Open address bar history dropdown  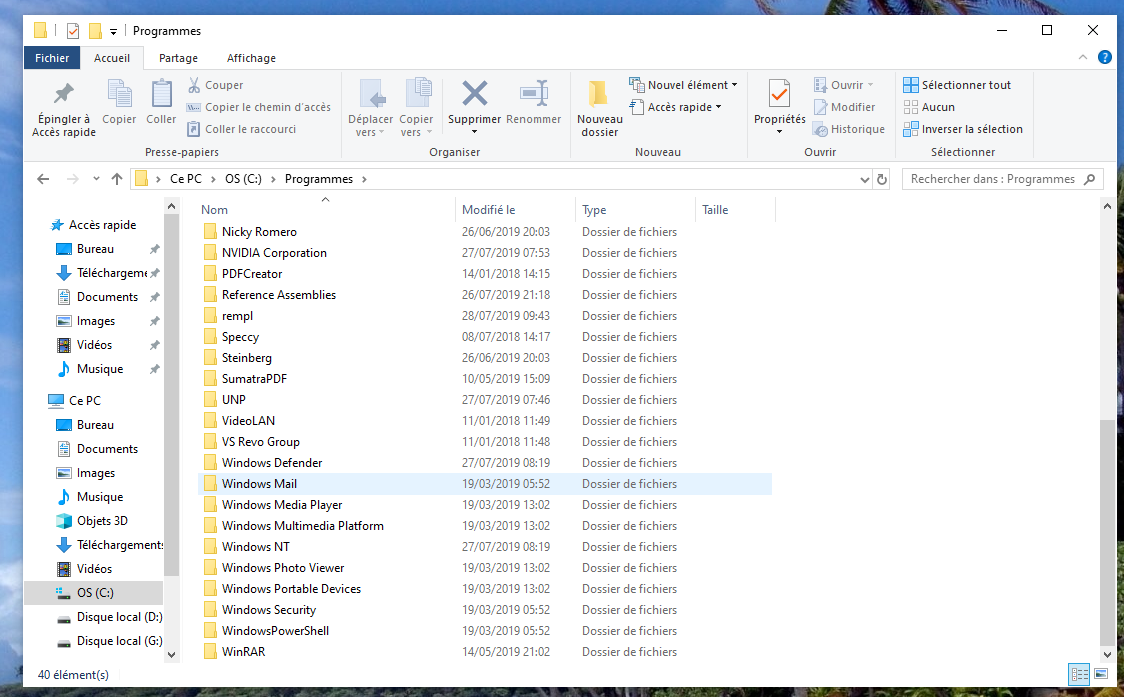[x=865, y=179]
